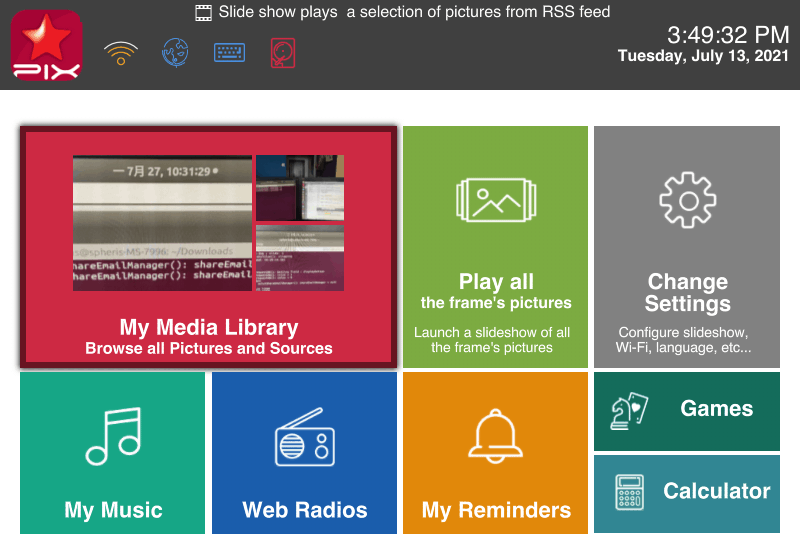This screenshot has height=534, width=800.
Task: Select the large terminal screenshot thumbnail
Action: point(162,223)
